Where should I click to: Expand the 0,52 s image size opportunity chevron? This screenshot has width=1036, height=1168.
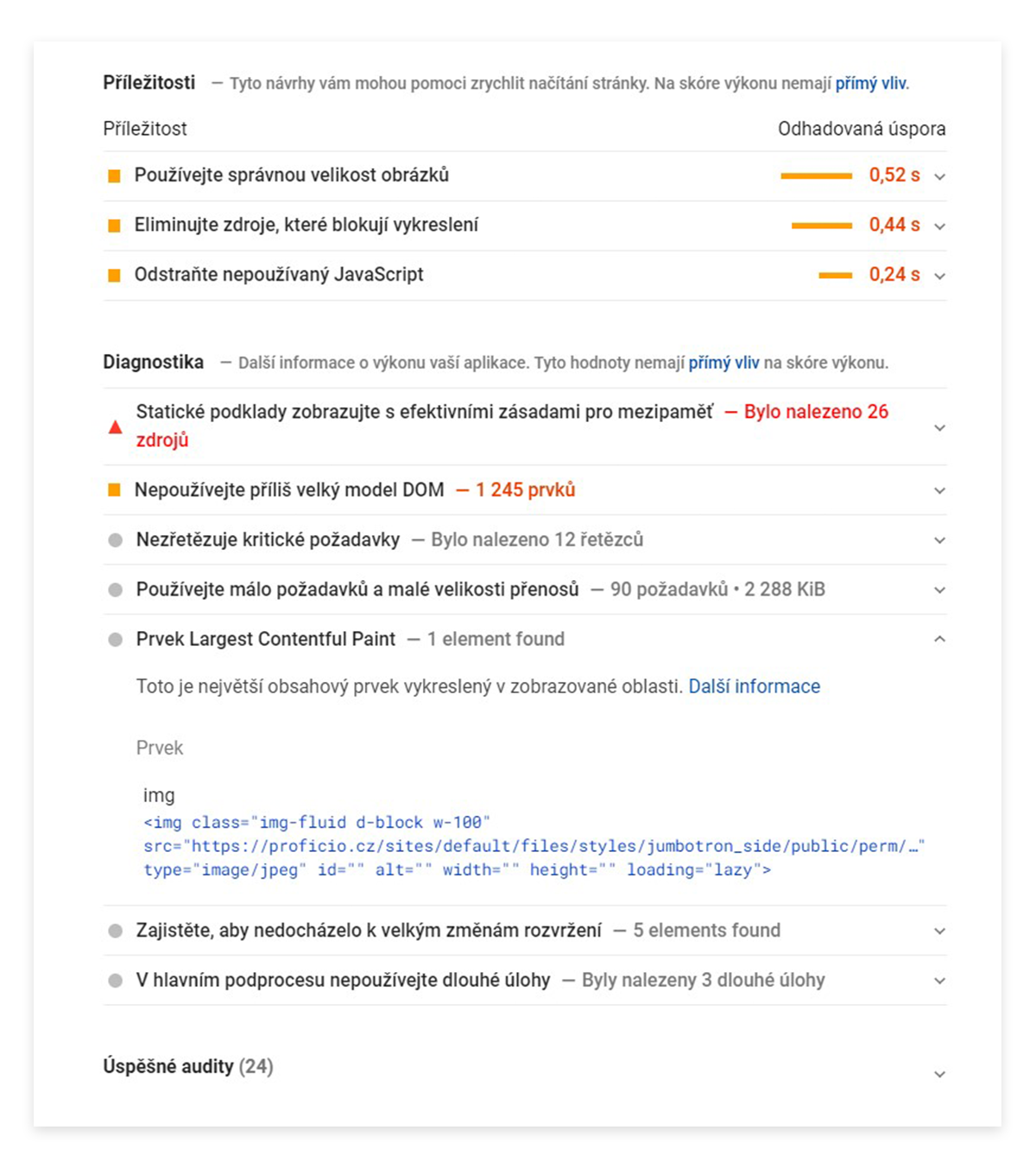tap(940, 177)
